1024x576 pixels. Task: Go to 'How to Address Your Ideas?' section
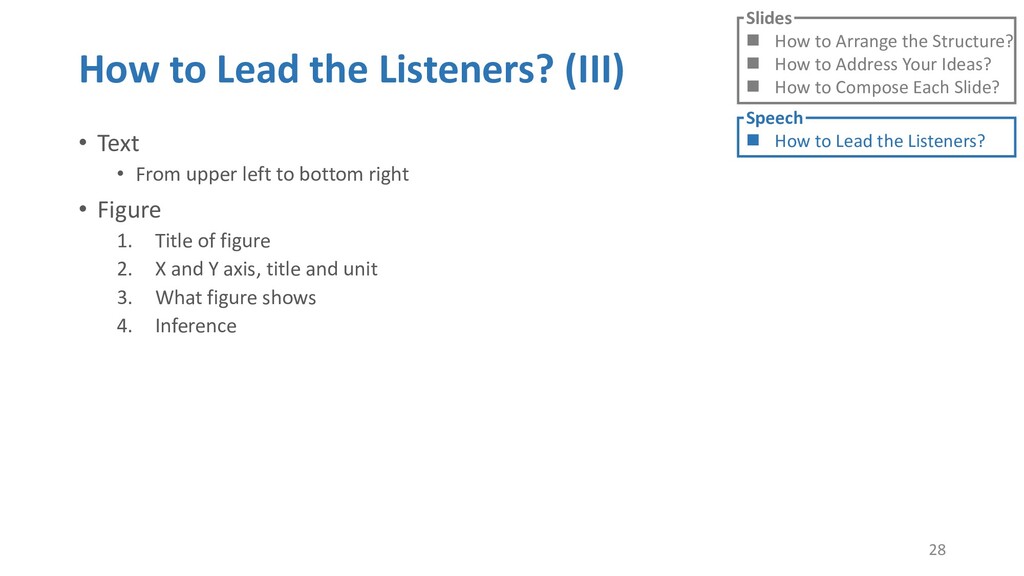(x=882, y=64)
